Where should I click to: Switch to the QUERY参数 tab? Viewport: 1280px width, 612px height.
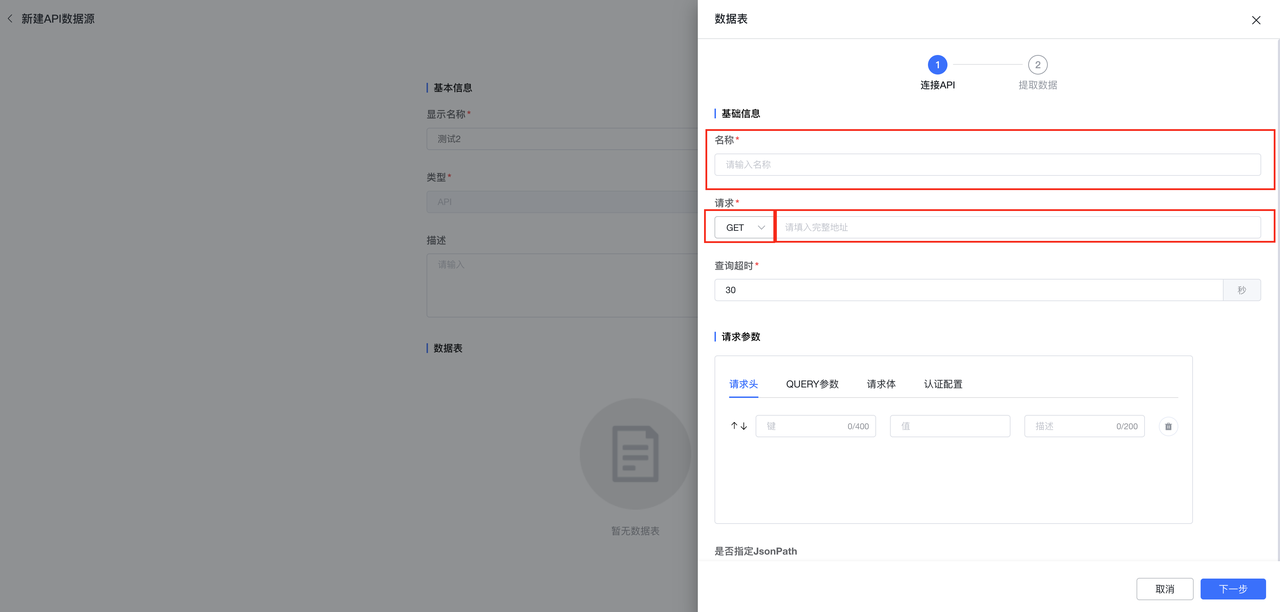click(x=812, y=383)
